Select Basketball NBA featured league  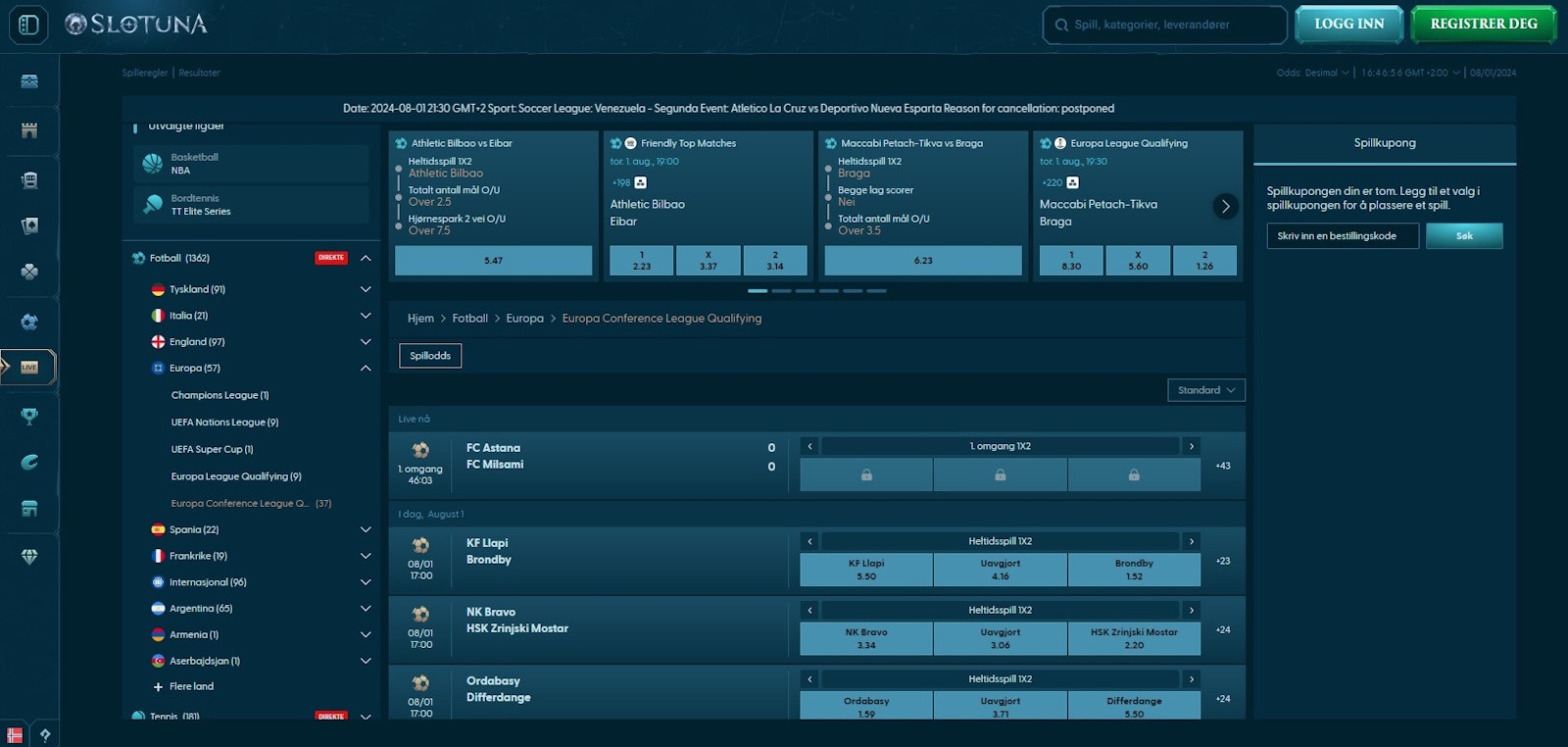252,164
